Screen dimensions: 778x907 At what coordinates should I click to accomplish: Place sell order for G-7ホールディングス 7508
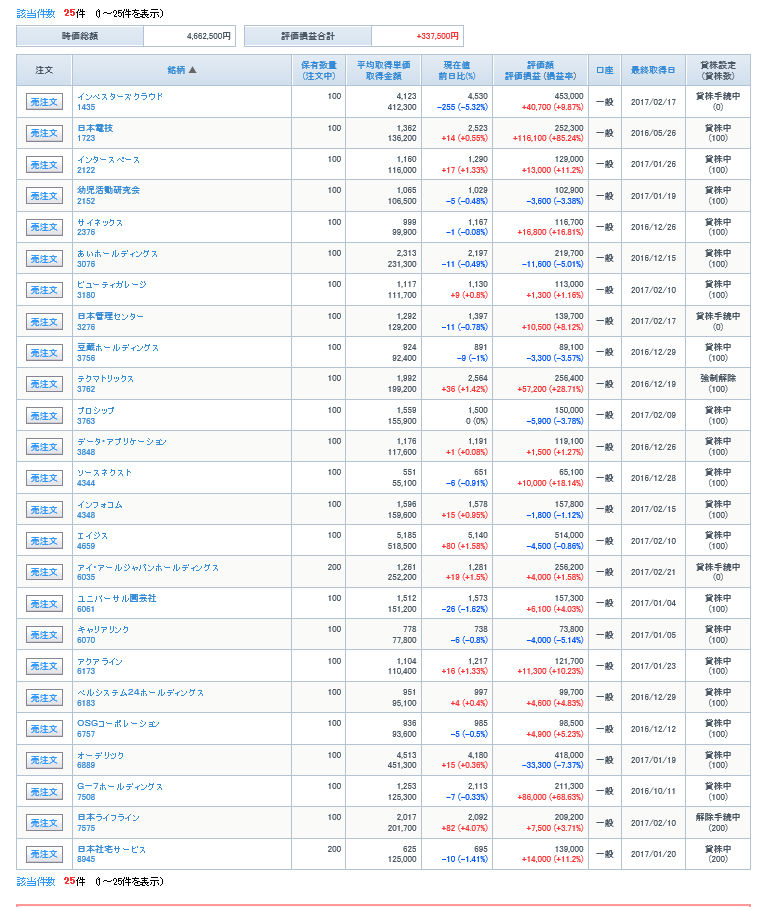(x=45, y=791)
